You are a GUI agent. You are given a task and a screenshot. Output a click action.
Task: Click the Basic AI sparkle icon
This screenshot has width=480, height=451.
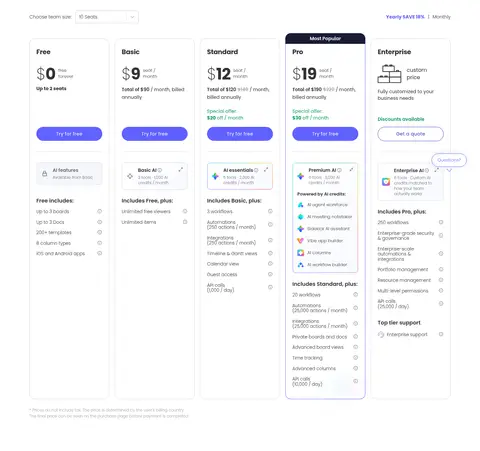[x=130, y=176]
